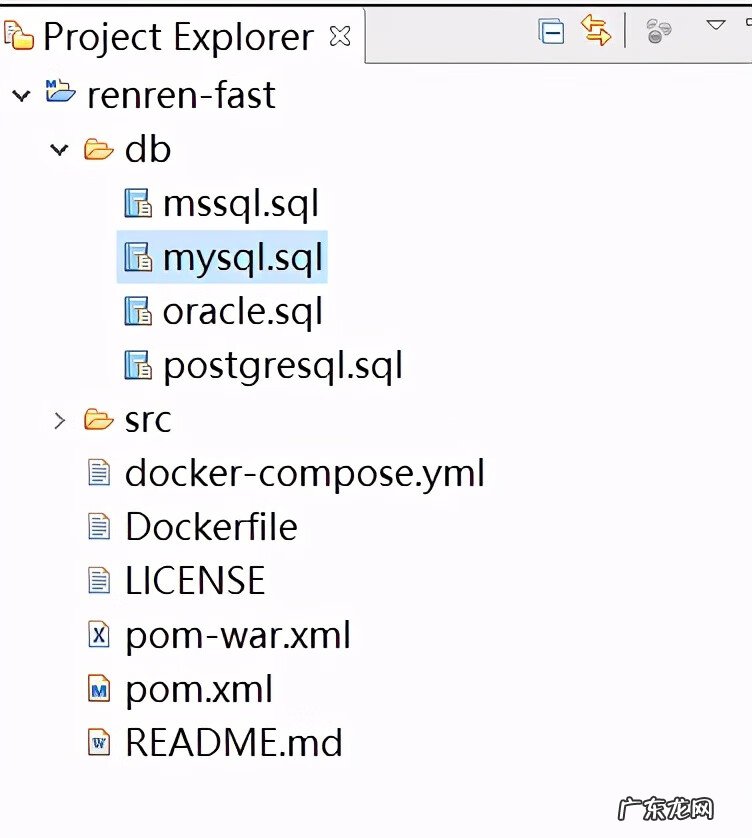Click the Collapse All toolbar icon
752x838 pixels.
tap(551, 32)
